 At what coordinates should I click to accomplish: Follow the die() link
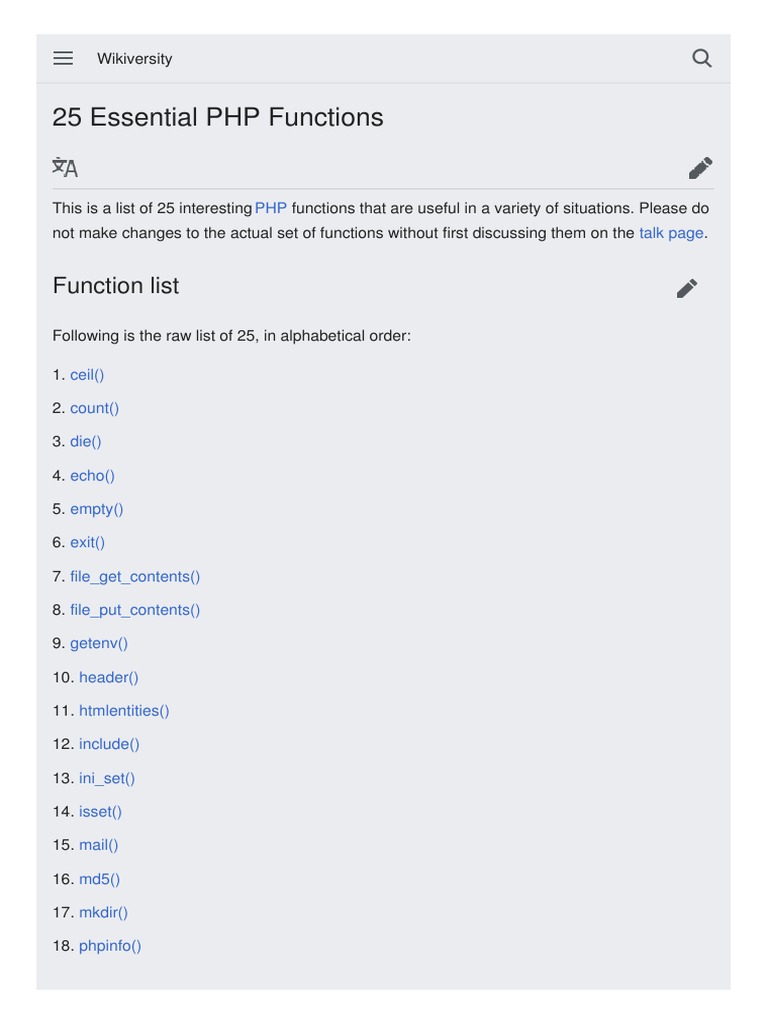click(86, 441)
